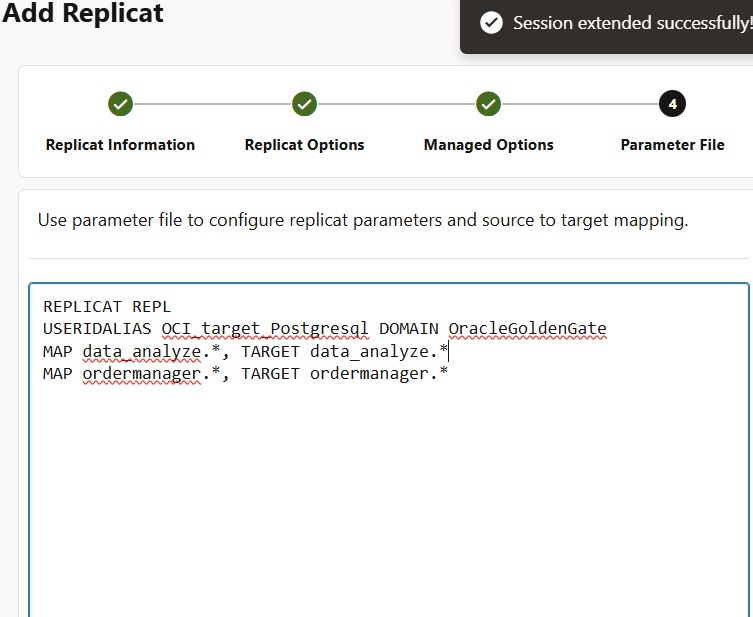Click the word 'OracleGoldenGate' in the editor
Image resolution: width=753 pixels, height=617 pixels.
click(527, 329)
